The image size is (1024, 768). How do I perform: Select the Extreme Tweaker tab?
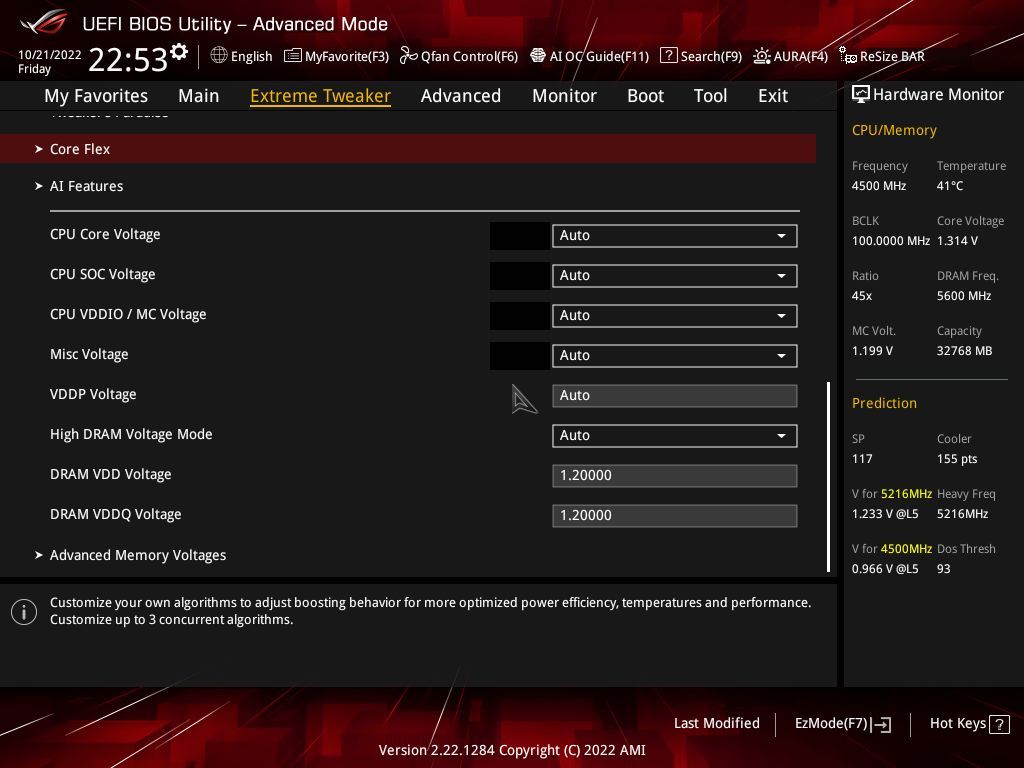coord(320,96)
